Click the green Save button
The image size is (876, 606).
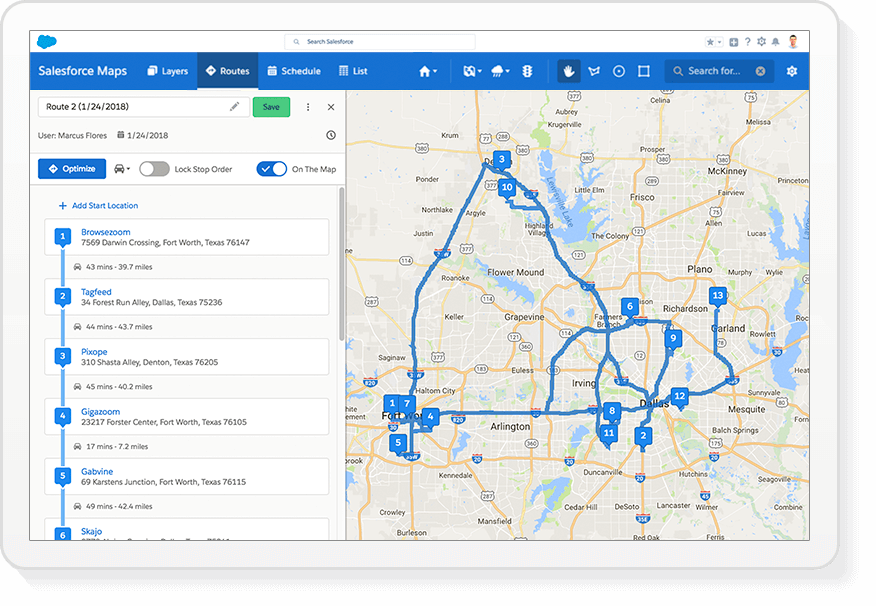coord(271,106)
